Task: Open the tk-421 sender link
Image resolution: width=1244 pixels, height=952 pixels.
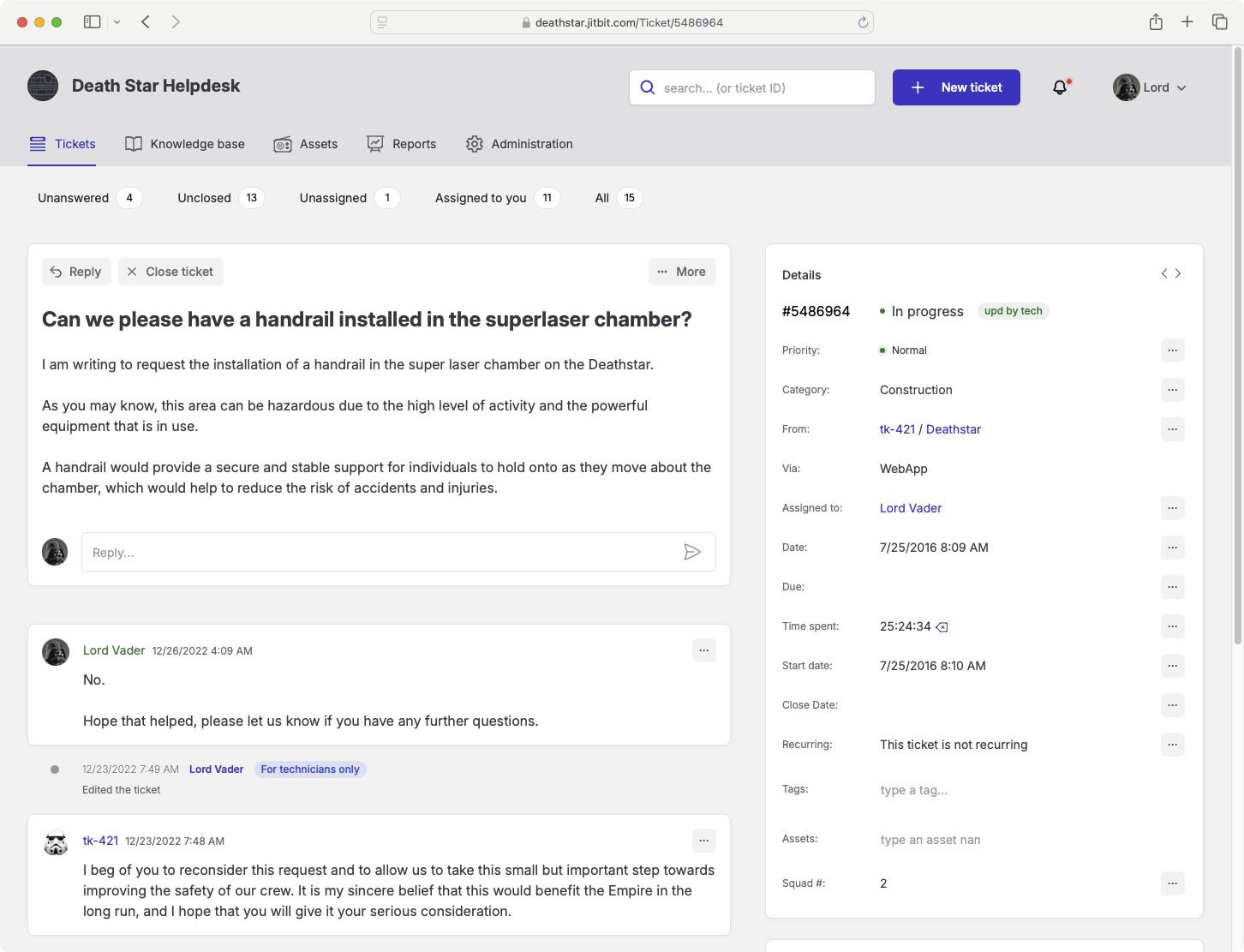Action: click(897, 429)
